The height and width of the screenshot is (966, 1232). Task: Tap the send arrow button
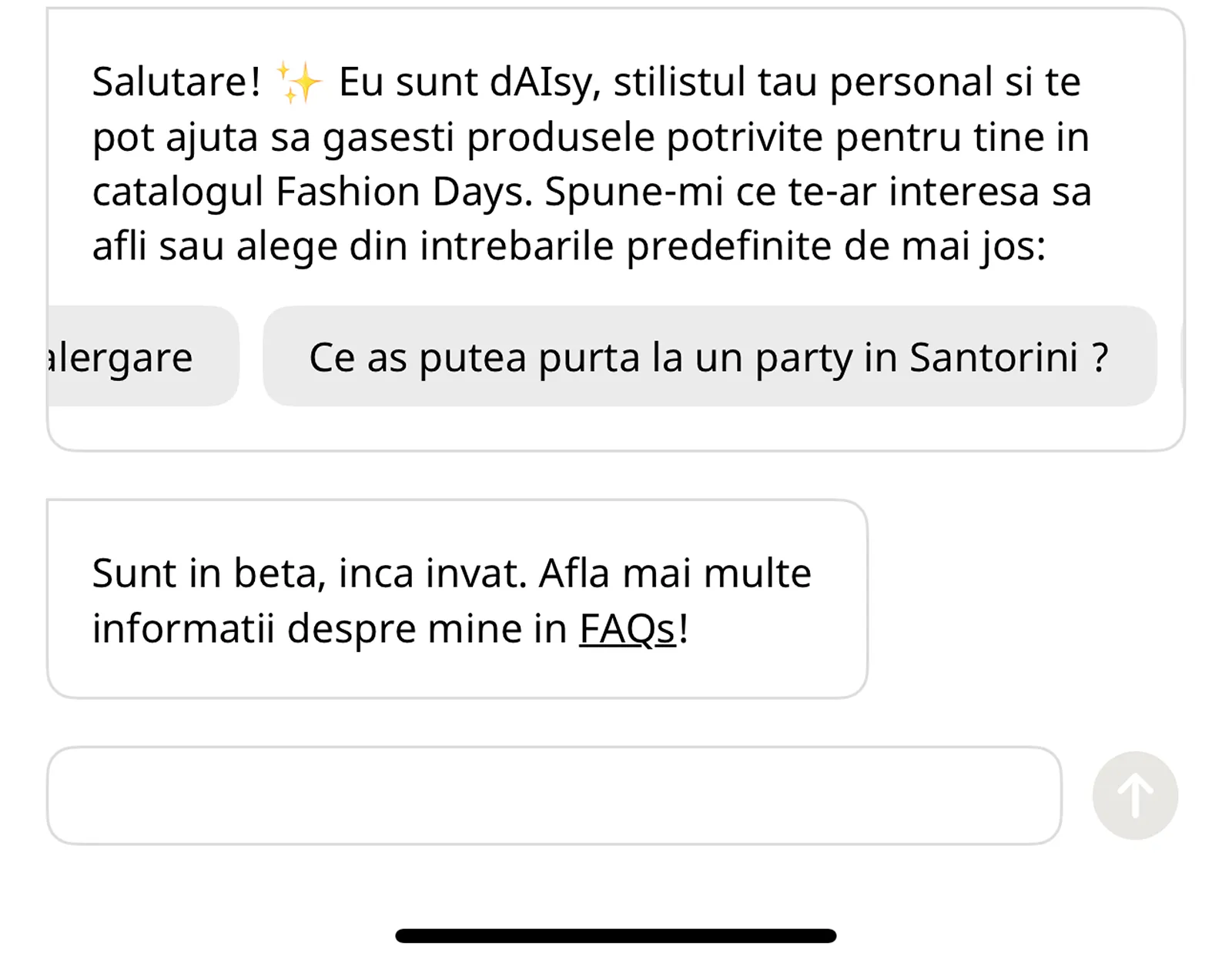click(x=1135, y=795)
